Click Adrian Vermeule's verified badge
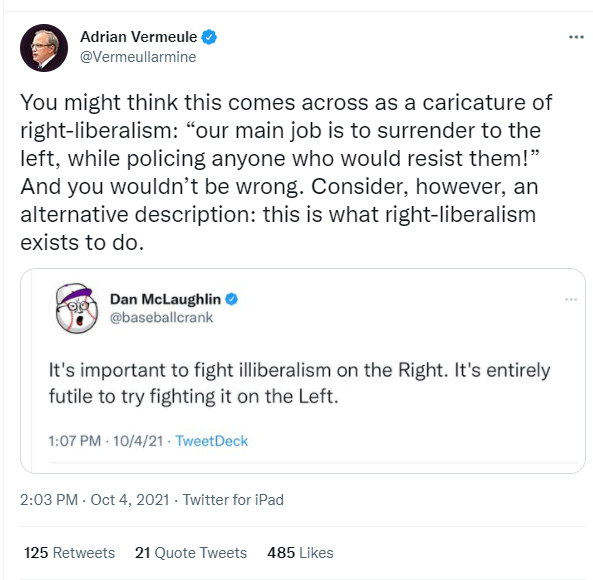593x580 pixels. point(209,37)
